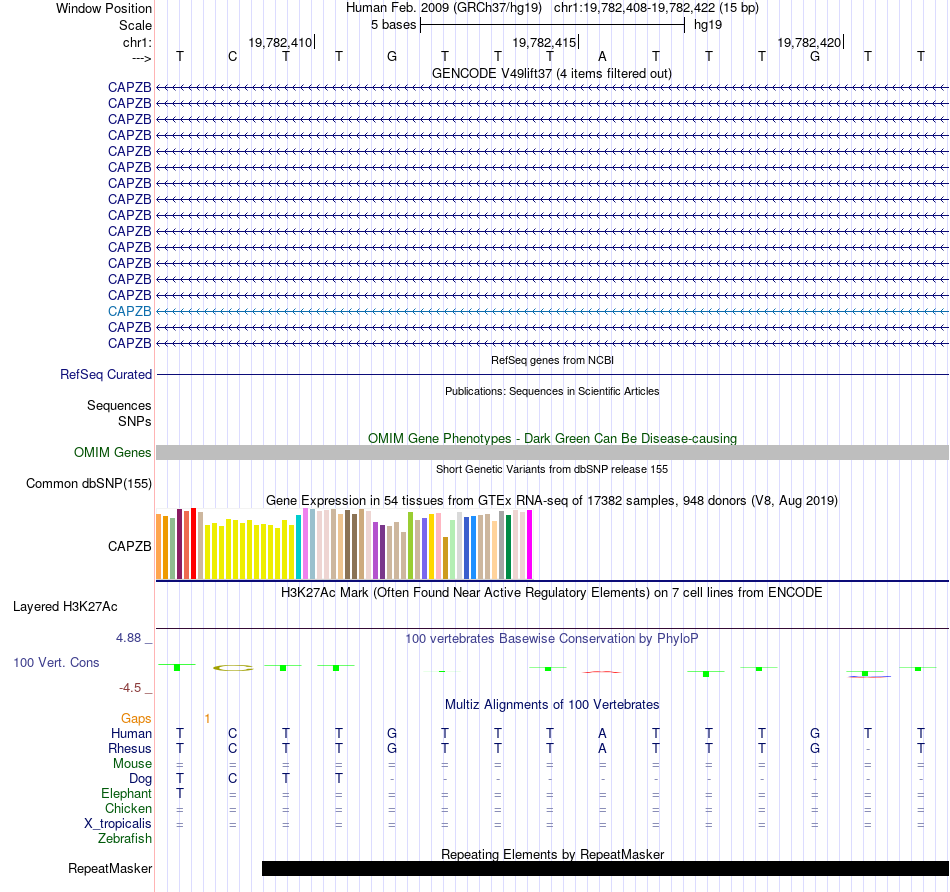Click the C base in the chr1 ruler row

233,56
